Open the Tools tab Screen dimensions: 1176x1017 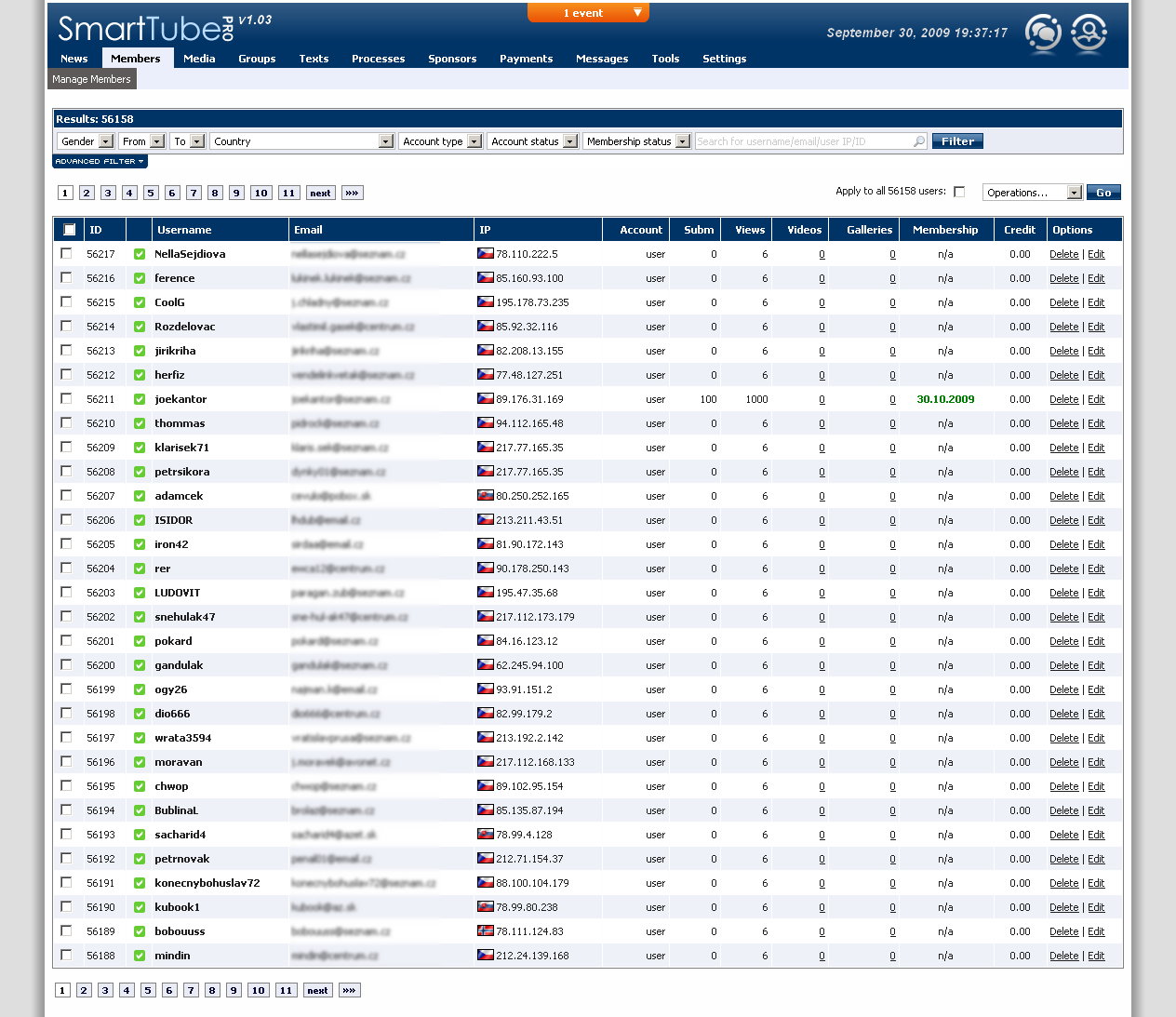click(x=665, y=59)
